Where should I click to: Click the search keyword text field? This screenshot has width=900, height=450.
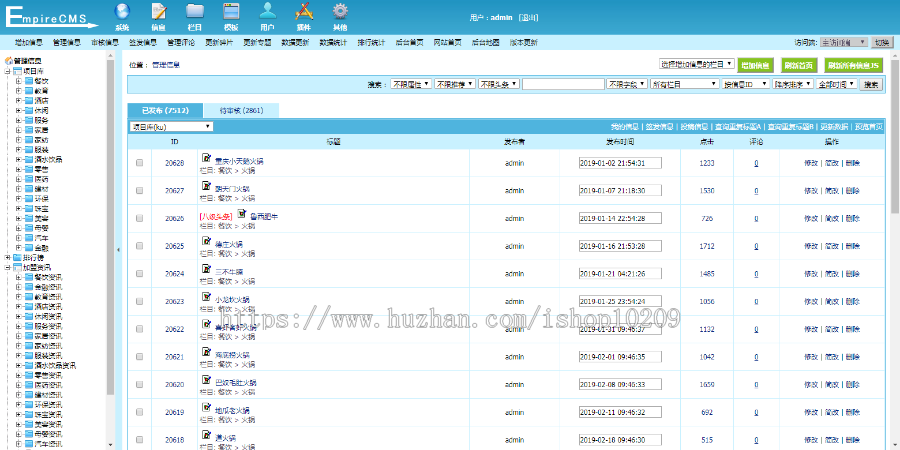[563, 85]
